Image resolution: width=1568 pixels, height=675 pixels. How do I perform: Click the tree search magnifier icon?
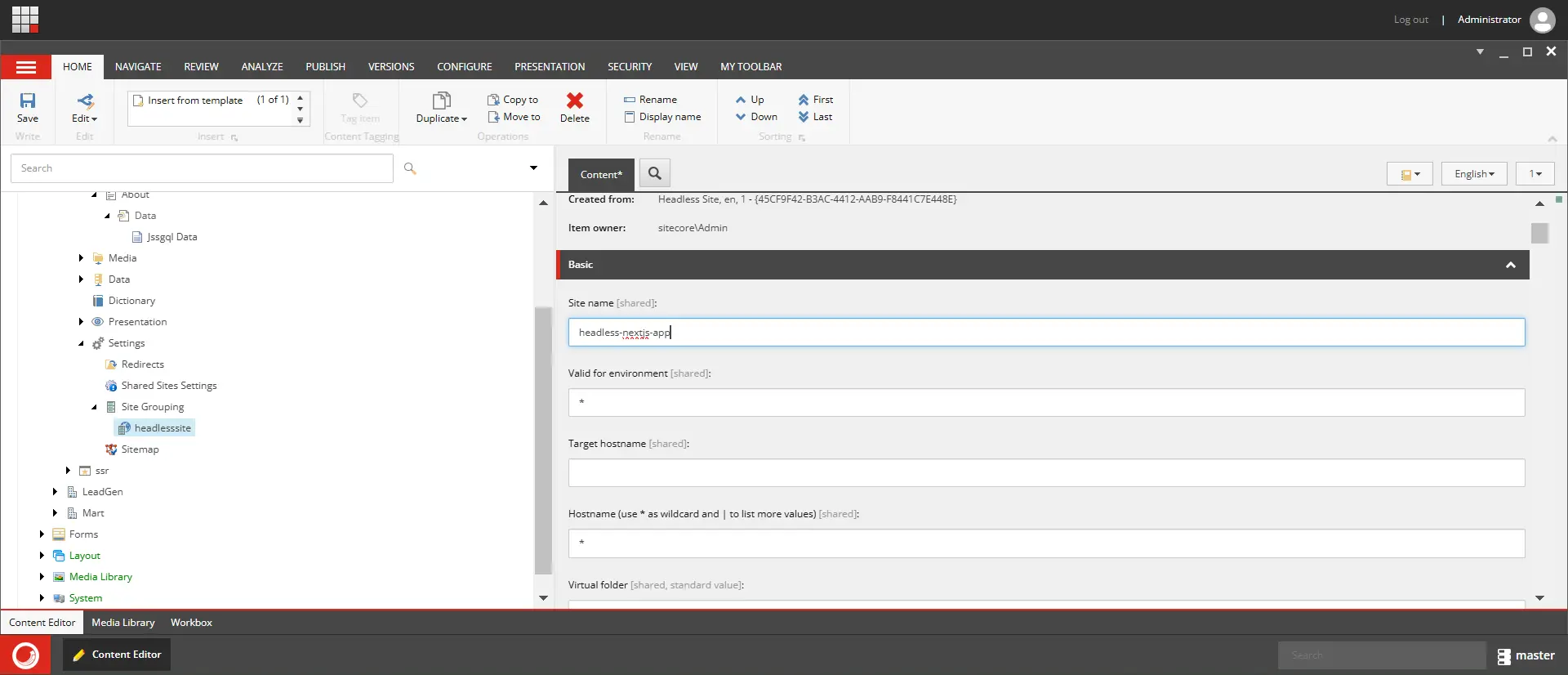coord(410,168)
